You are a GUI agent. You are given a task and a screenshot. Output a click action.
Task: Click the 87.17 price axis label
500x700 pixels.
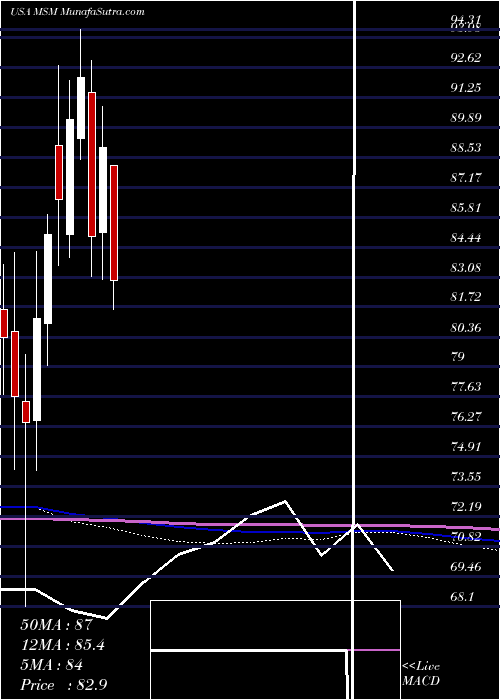point(466,178)
